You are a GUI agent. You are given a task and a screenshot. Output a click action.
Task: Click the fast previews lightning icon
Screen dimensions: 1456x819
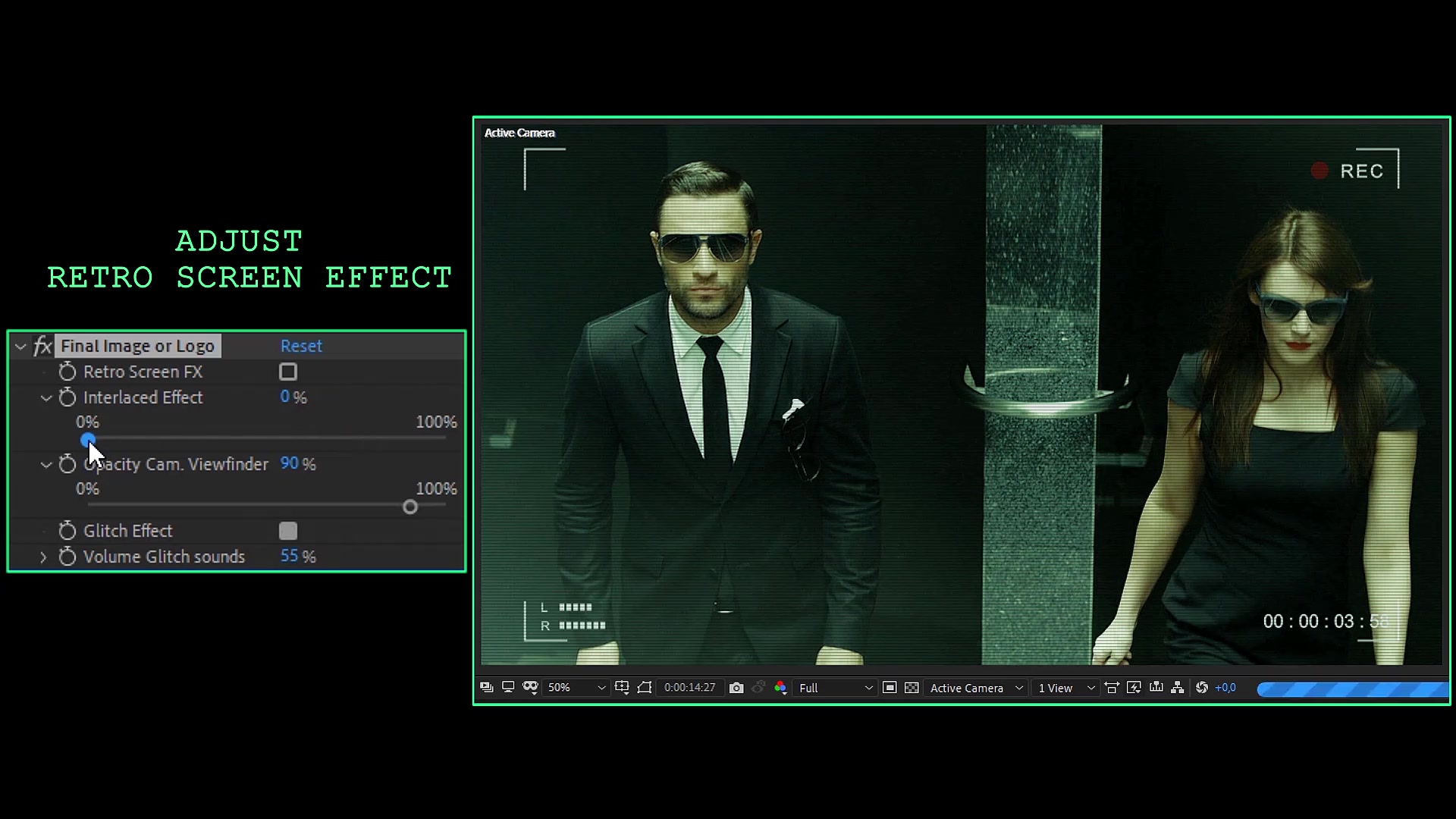[1134, 688]
